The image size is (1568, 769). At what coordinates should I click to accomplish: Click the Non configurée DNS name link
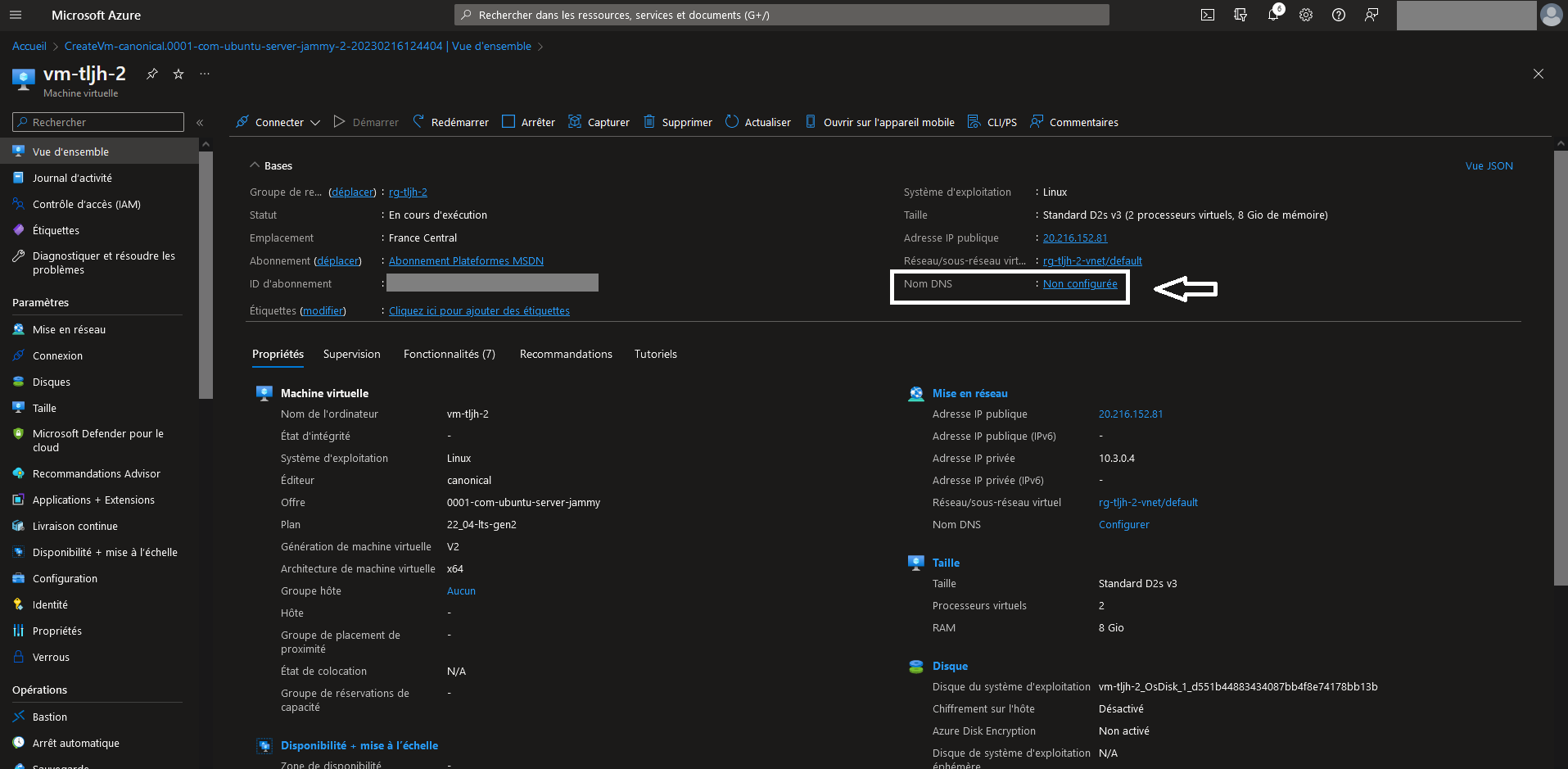click(x=1080, y=283)
